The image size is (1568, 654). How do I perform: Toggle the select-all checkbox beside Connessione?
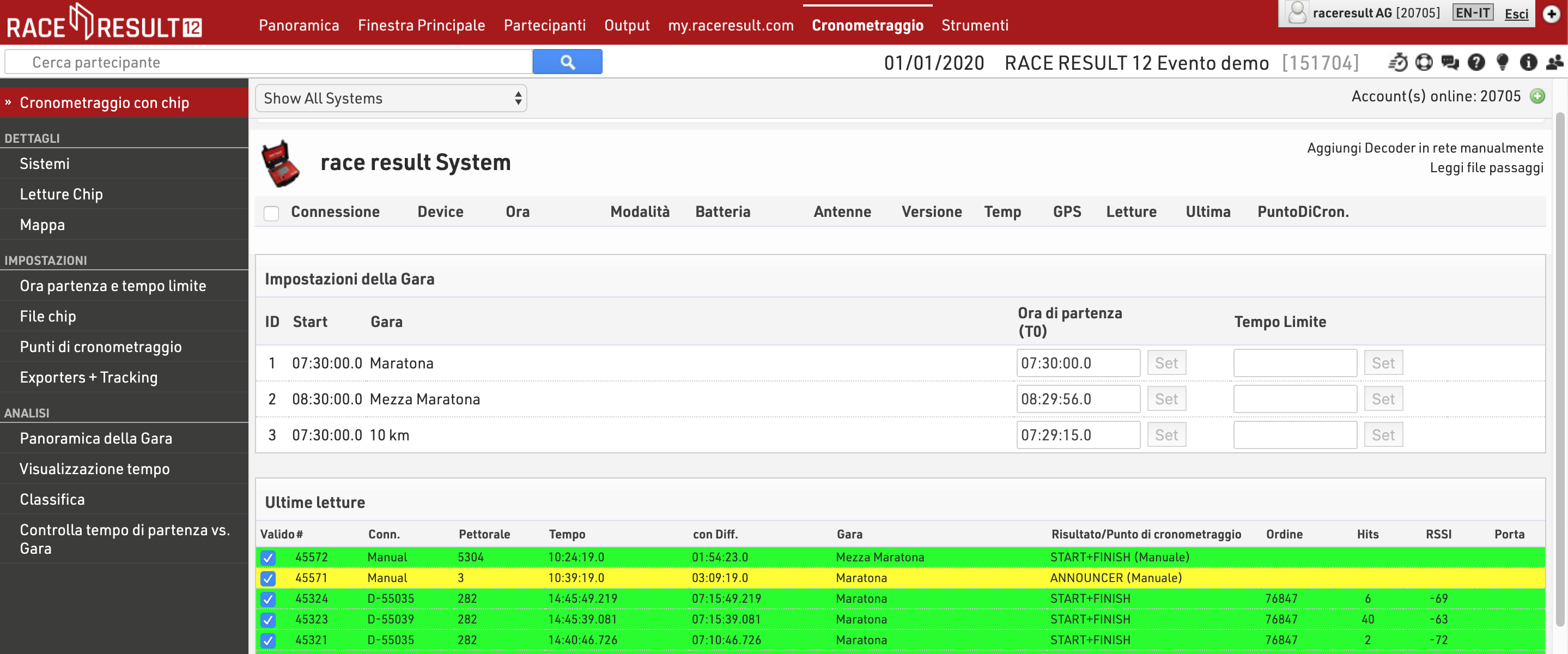(271, 213)
